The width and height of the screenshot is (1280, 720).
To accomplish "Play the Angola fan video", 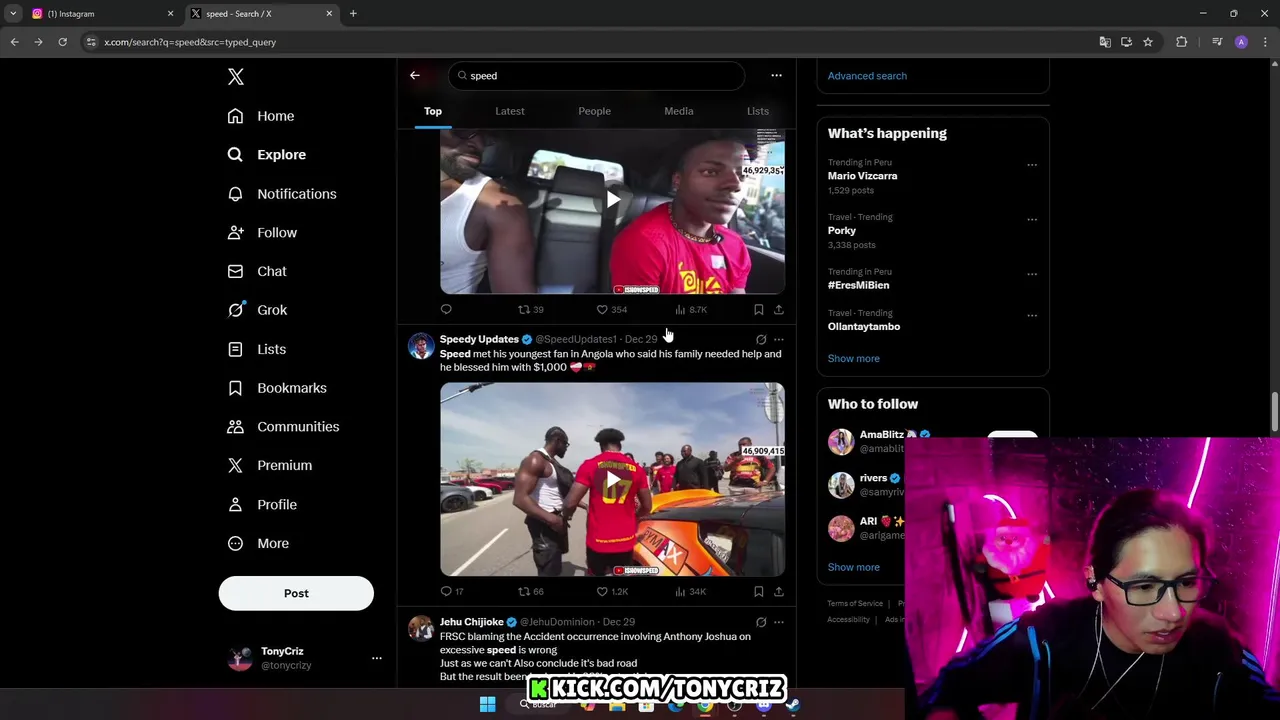I will [x=613, y=479].
